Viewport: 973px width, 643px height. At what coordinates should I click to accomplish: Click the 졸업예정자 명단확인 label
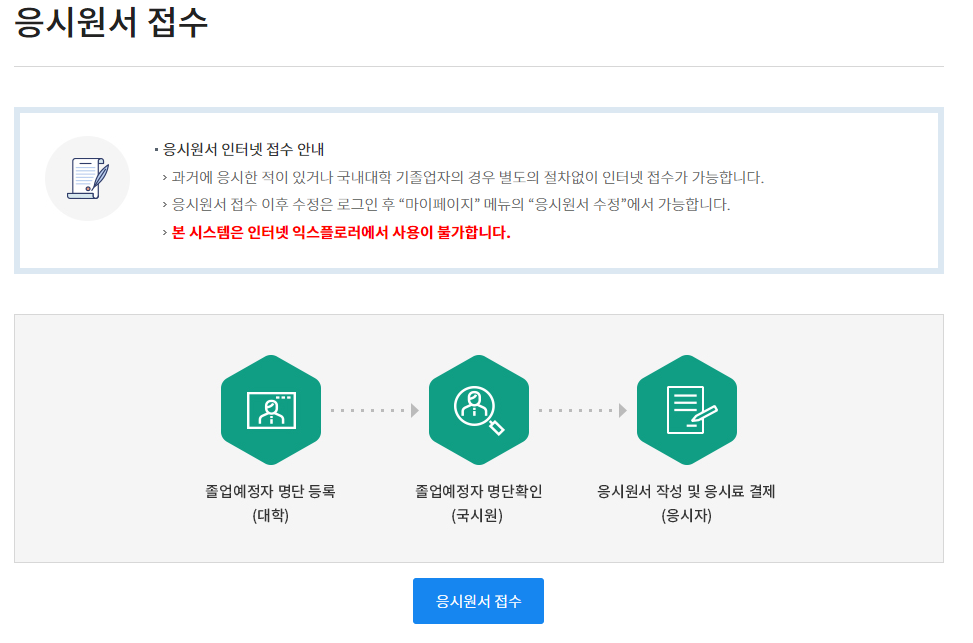coord(478,492)
